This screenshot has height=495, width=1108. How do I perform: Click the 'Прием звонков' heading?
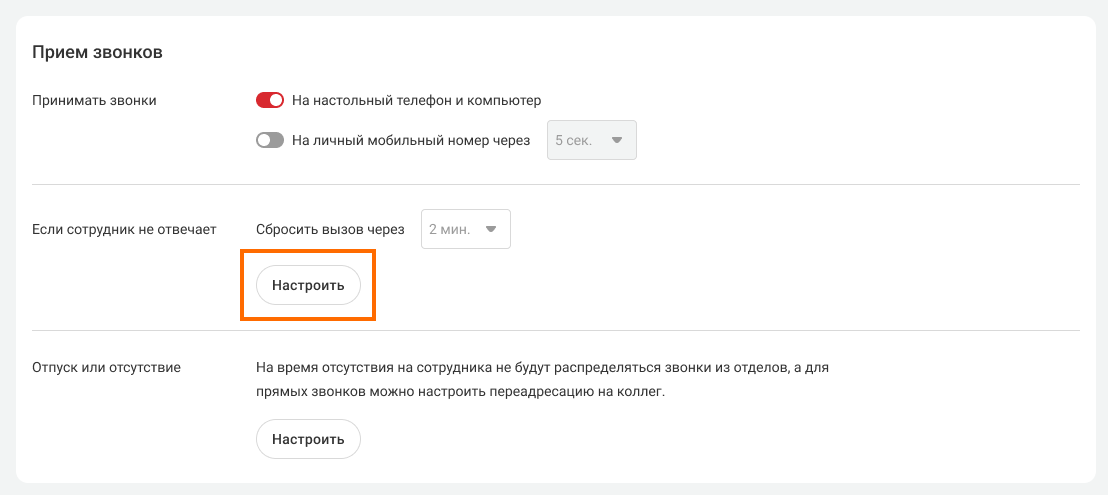click(97, 52)
